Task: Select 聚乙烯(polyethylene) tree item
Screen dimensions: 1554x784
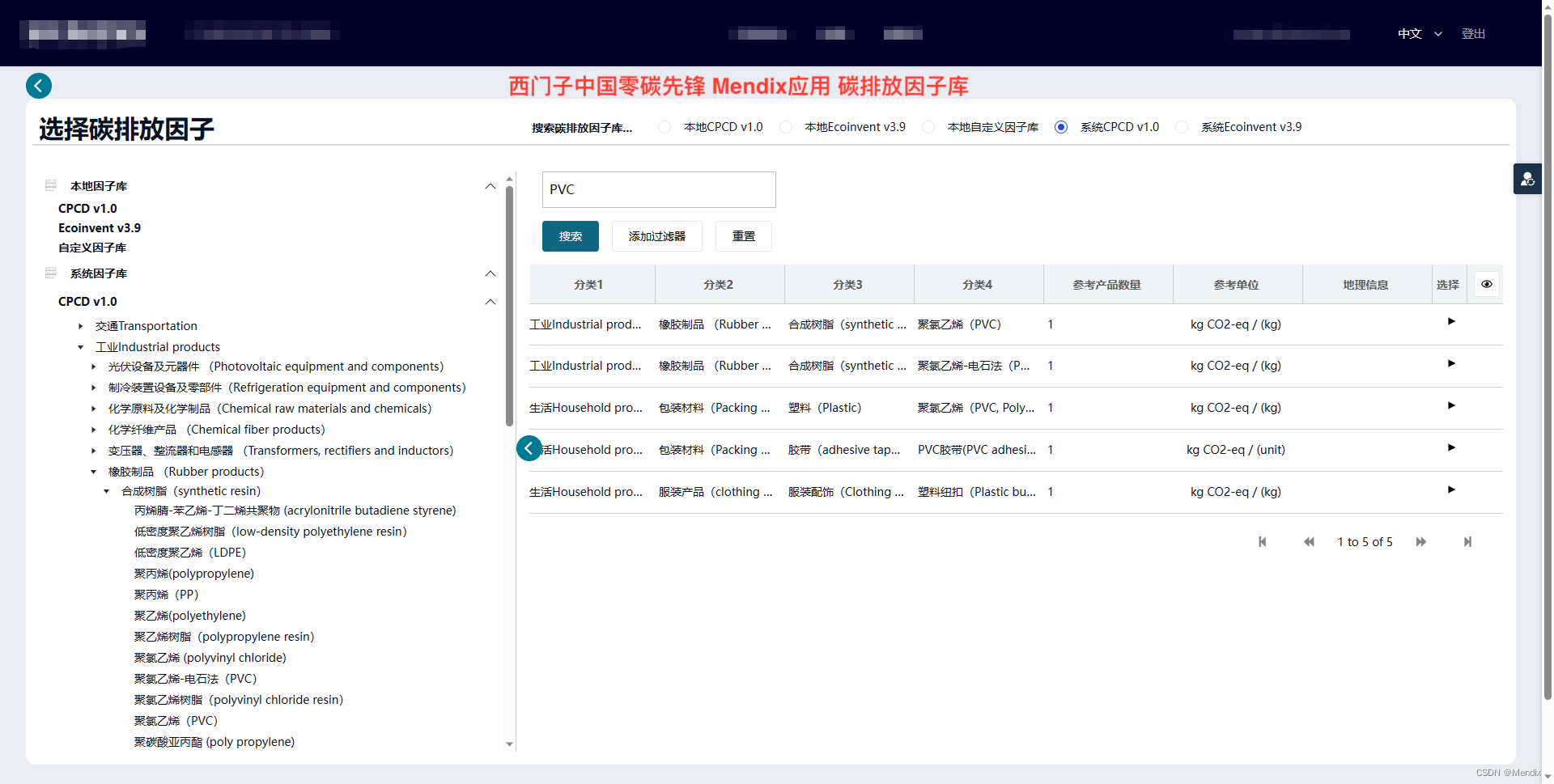Action: point(190,616)
